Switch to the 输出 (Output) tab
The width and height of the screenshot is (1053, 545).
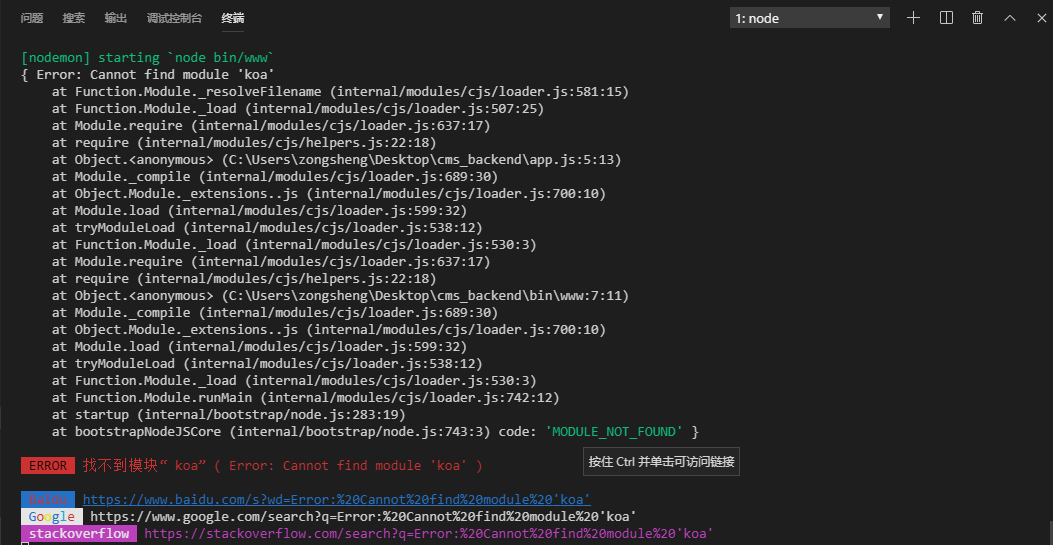116,18
